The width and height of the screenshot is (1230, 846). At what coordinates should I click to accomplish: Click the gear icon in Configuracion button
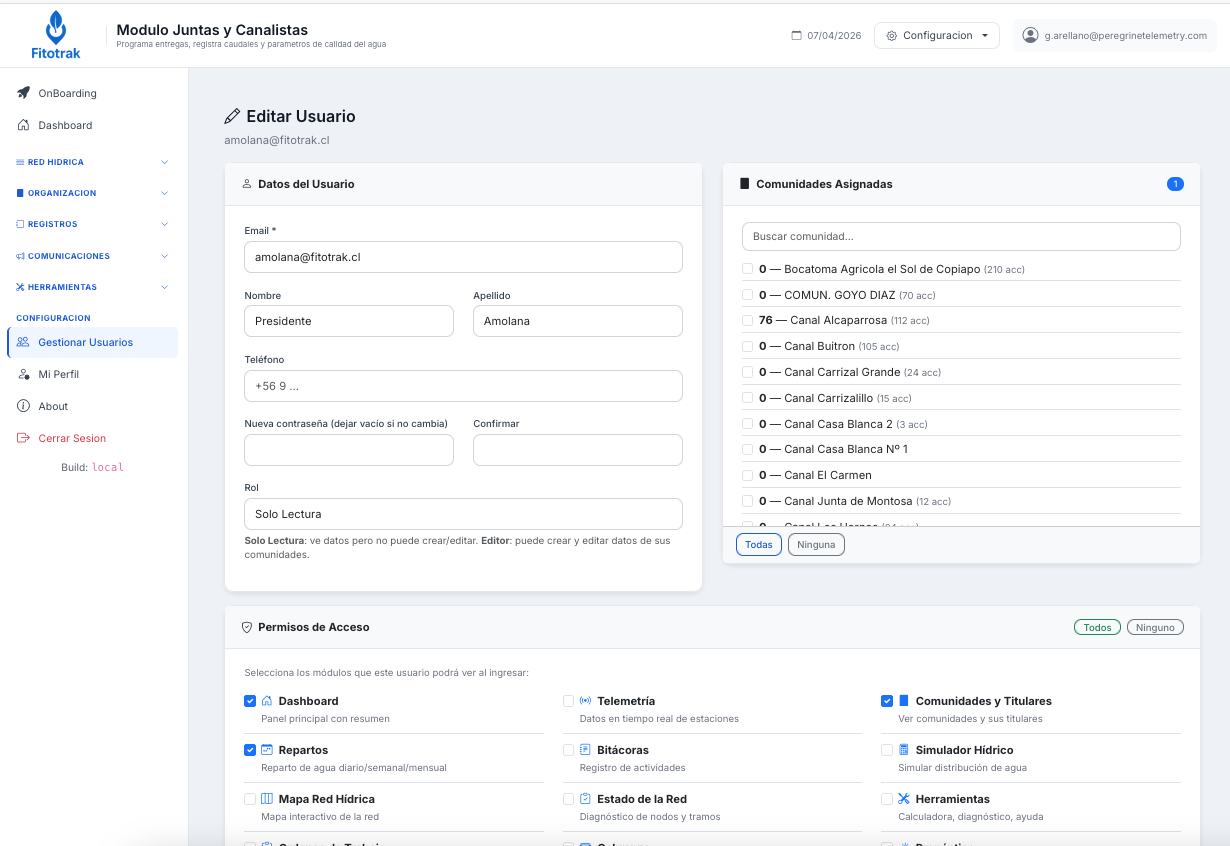point(892,36)
